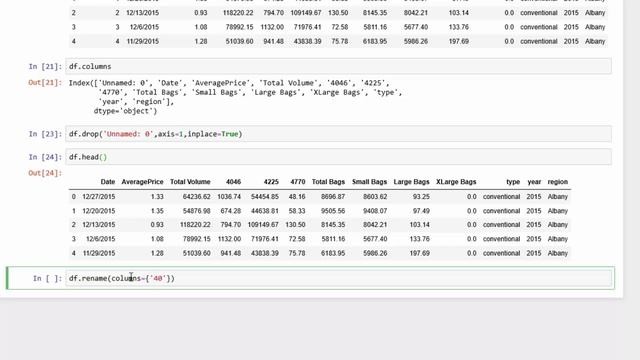Click the 4770 column header
This screenshot has height=360, width=640.
pos(298,182)
